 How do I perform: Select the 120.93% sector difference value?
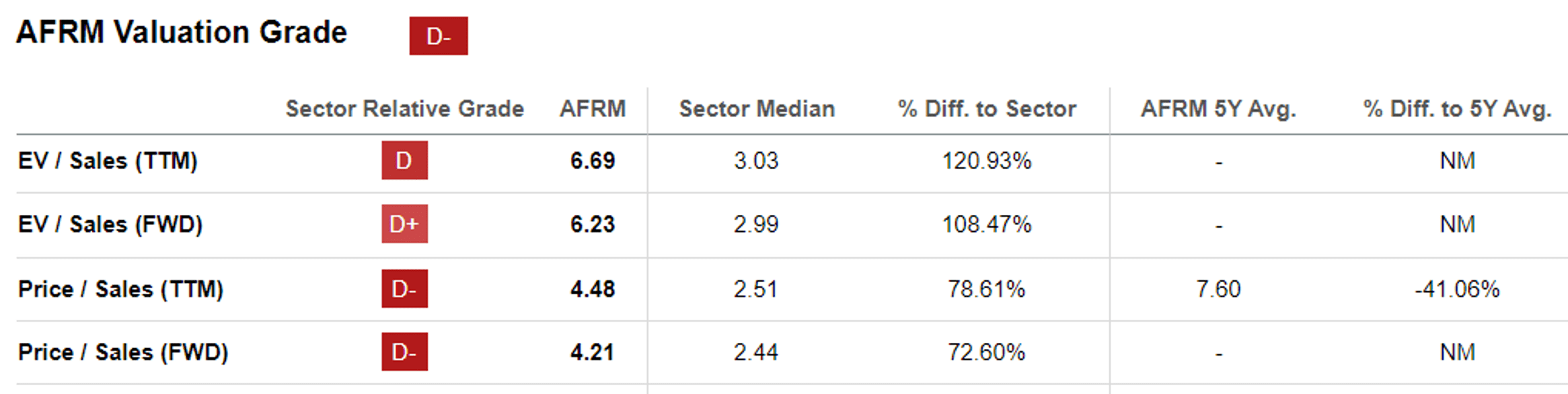coord(987,161)
